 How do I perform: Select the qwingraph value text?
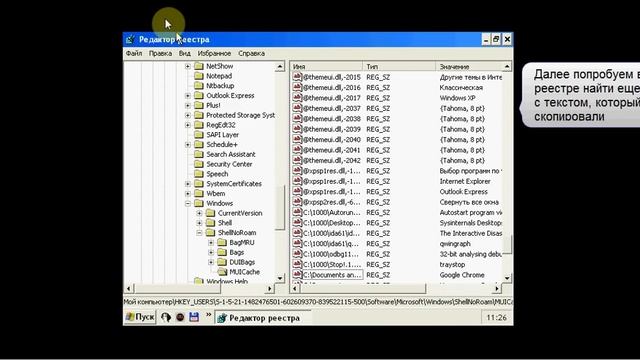(455, 244)
